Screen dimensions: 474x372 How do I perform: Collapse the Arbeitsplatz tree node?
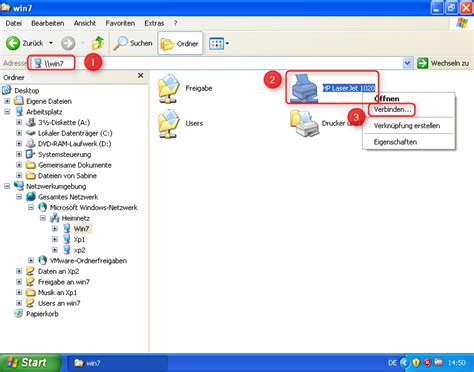[x=7, y=112]
